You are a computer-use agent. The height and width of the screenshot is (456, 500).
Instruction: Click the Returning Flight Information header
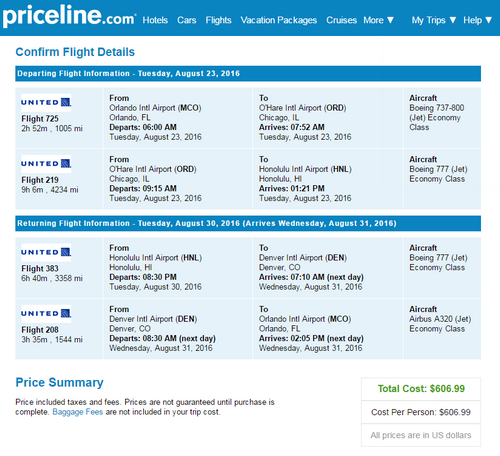click(248, 223)
